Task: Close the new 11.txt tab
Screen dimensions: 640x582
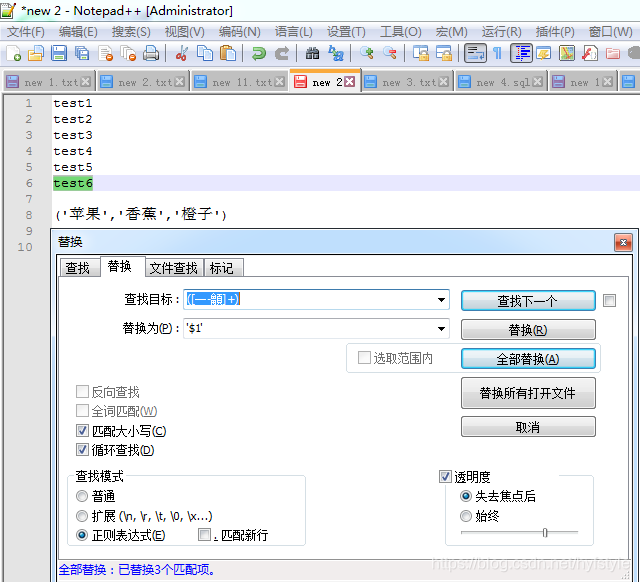Action: pos(280,82)
